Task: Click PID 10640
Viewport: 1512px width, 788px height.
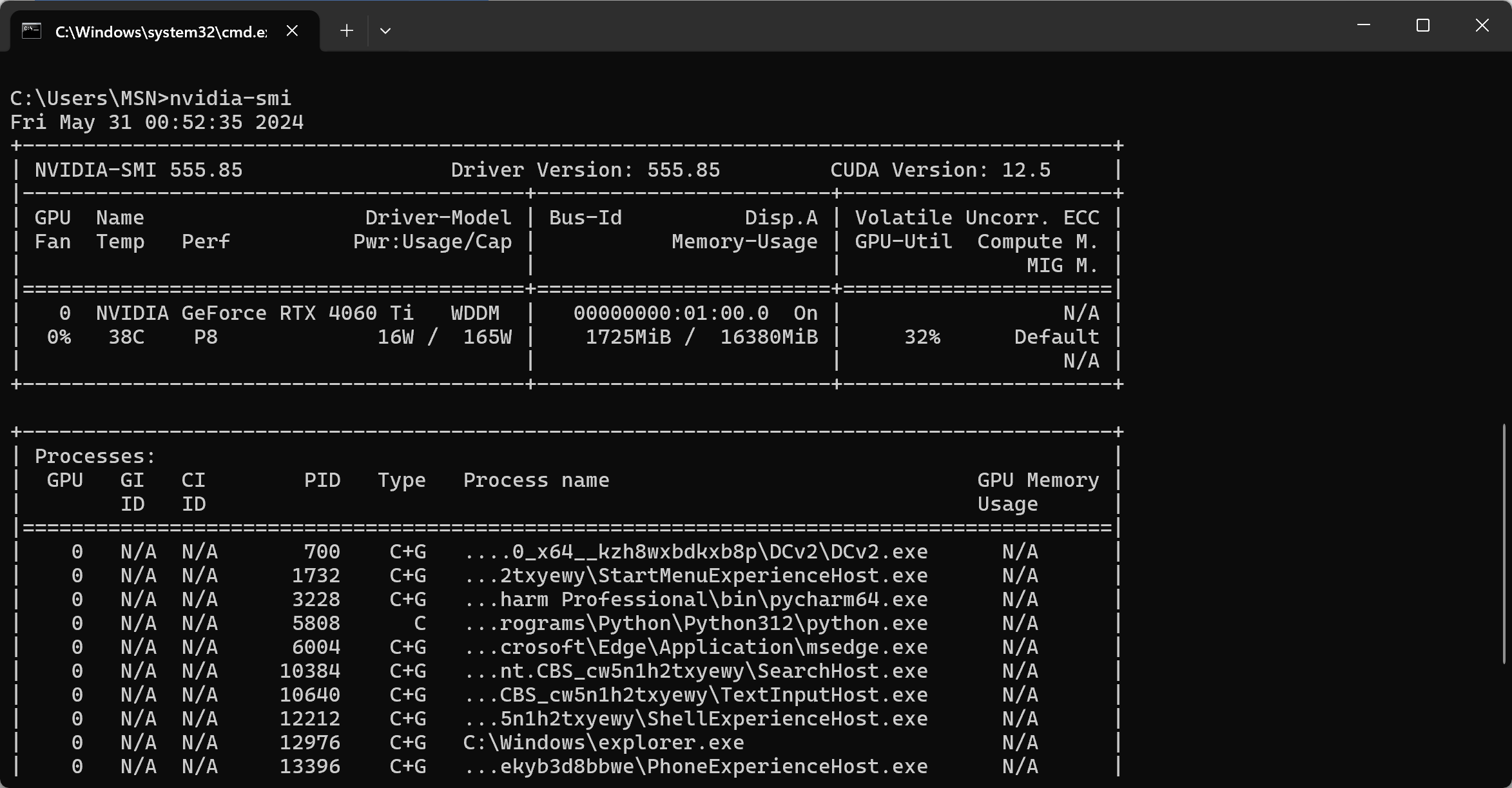Action: point(310,694)
